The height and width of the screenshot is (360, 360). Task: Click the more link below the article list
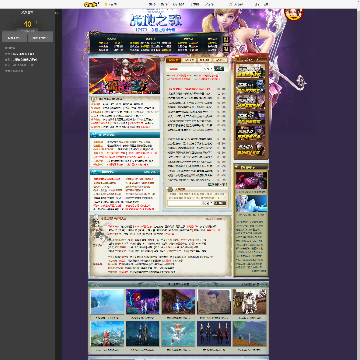217,184
